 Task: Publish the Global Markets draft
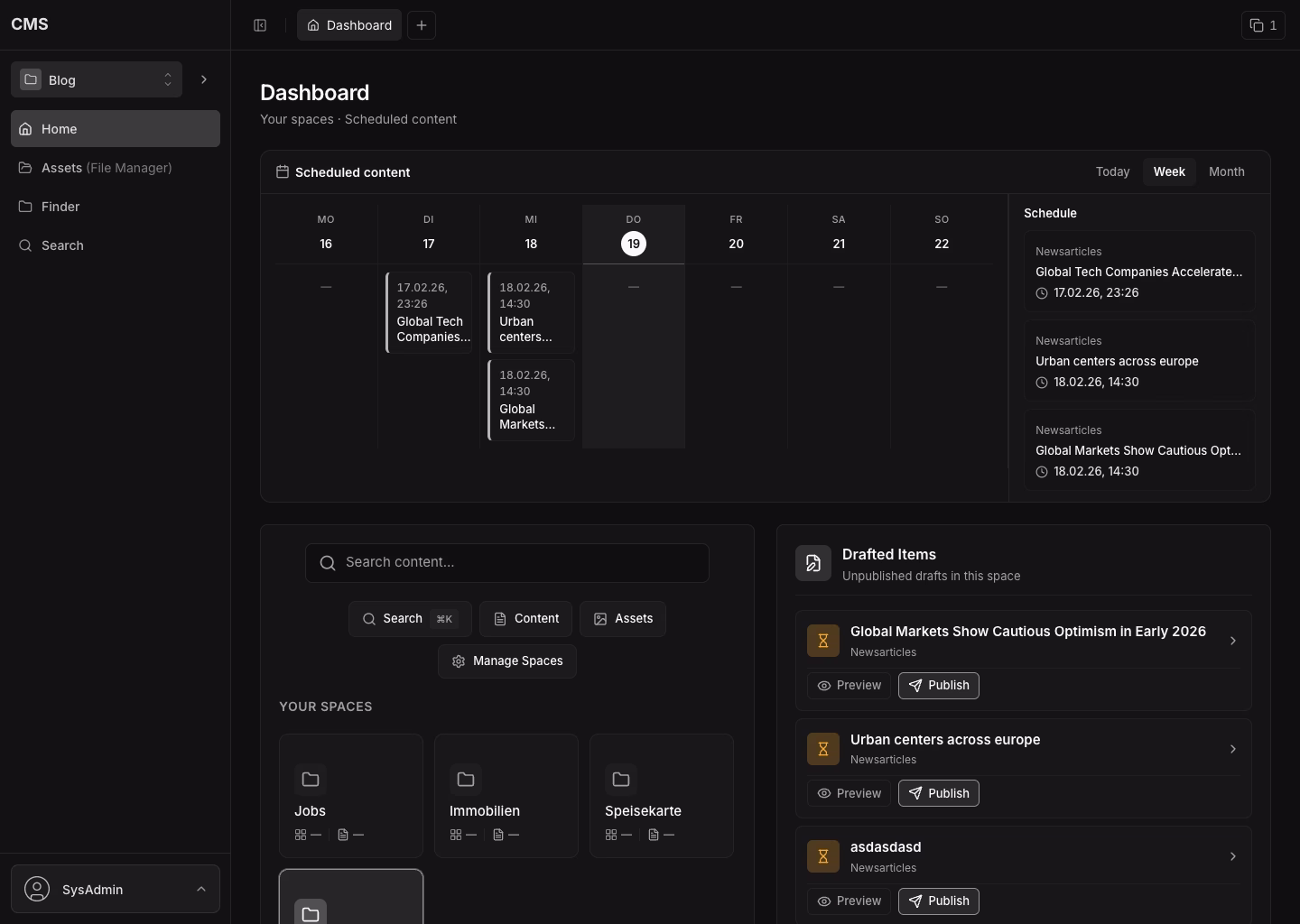pos(938,686)
